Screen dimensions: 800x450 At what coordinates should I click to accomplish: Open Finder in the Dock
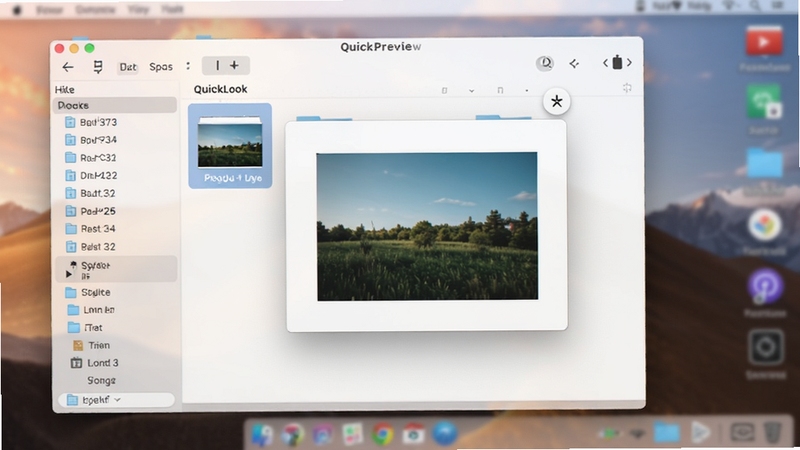[x=262, y=434]
